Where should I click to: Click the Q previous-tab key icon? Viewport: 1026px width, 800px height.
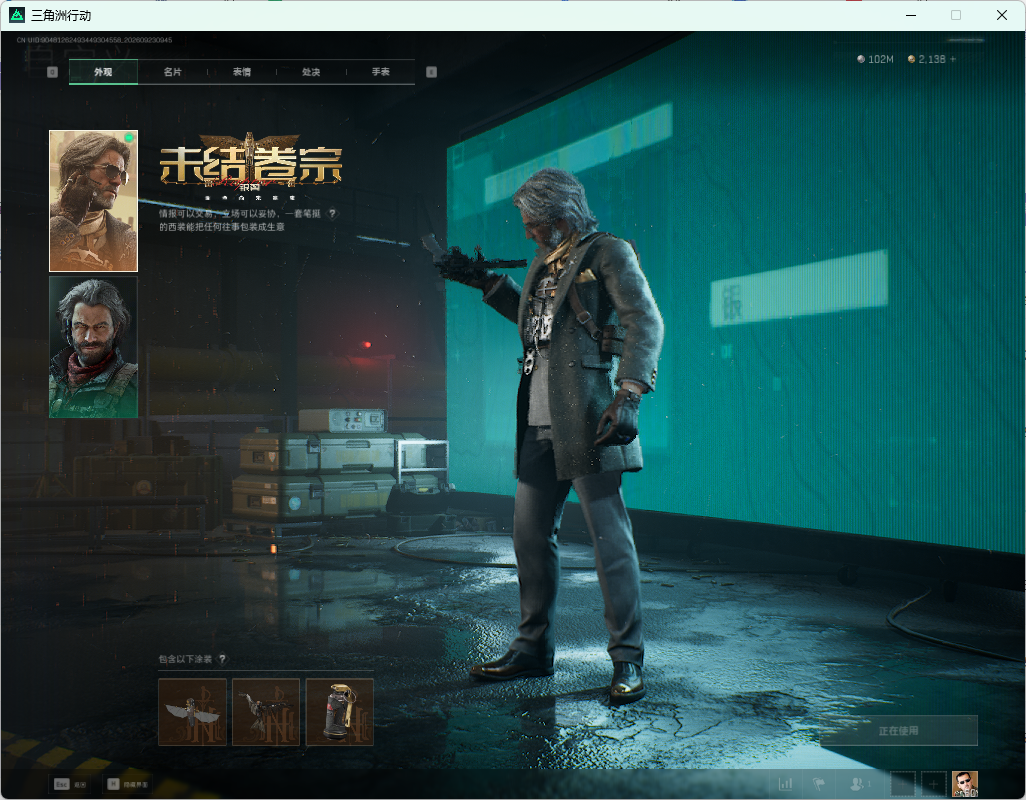pos(52,72)
